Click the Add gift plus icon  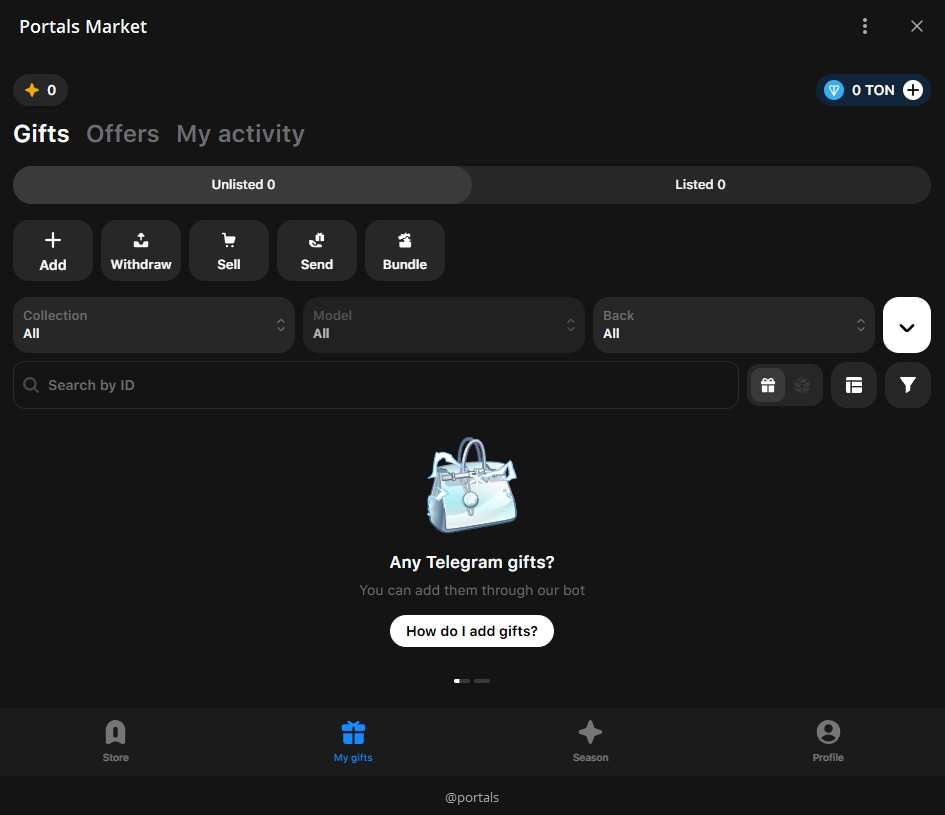coord(53,241)
